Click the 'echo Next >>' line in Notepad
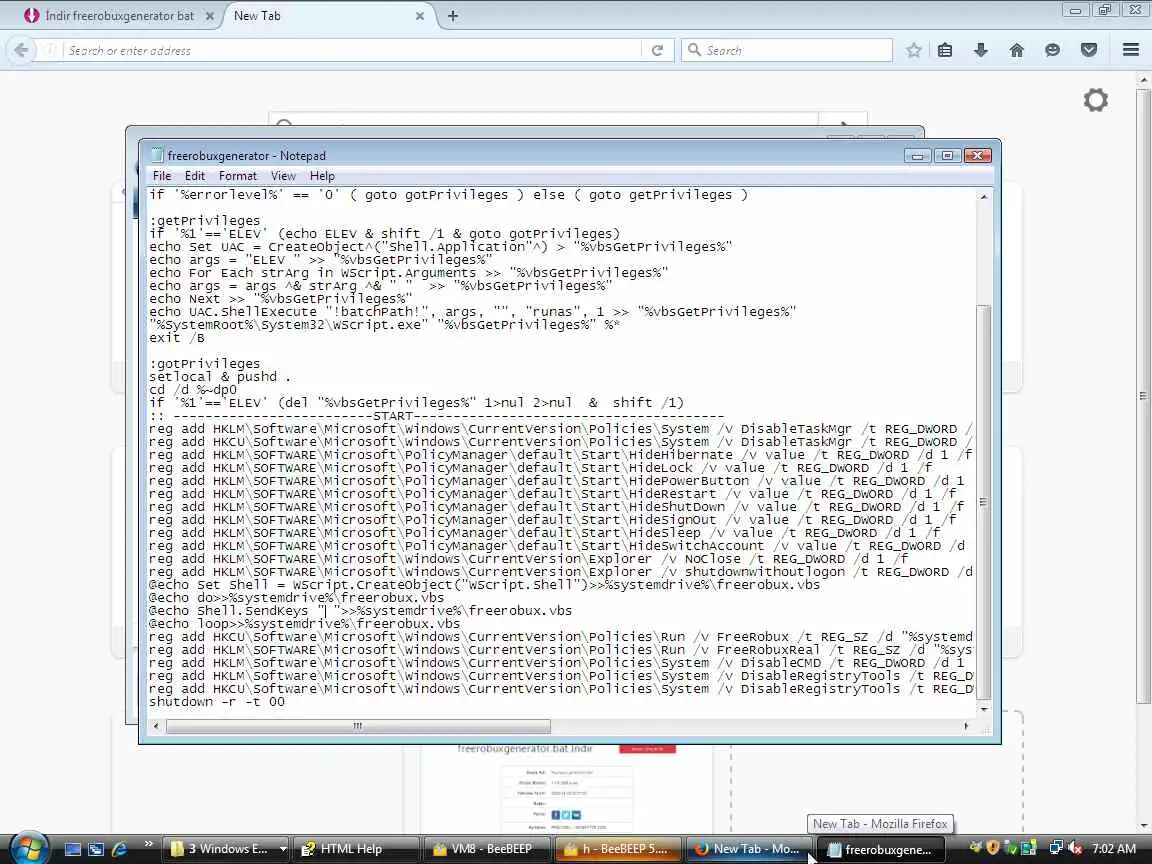This screenshot has width=1152, height=864. pyautogui.click(x=281, y=299)
